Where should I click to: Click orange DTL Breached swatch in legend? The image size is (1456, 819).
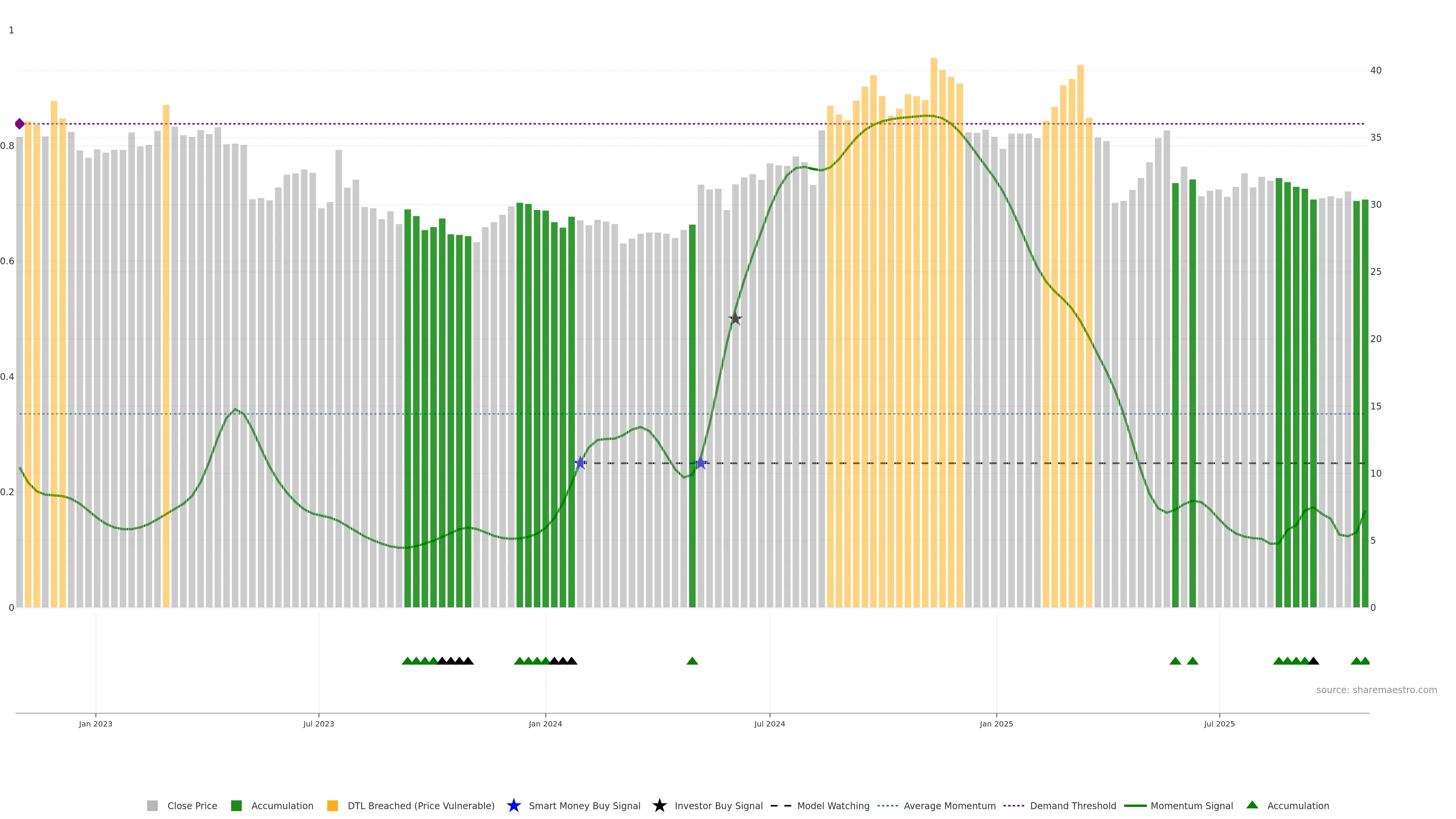tap(333, 806)
